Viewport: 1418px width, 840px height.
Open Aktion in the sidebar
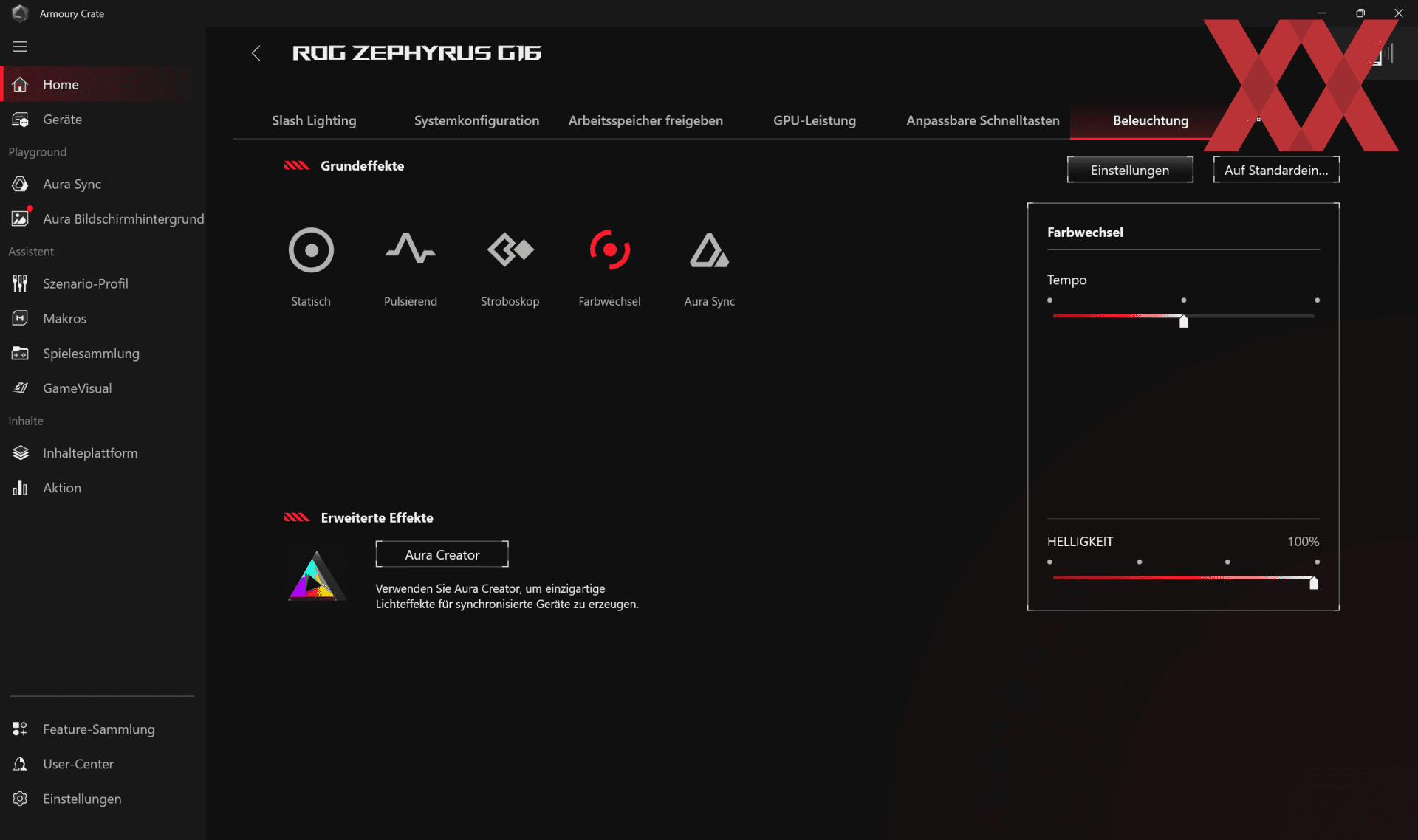click(102, 488)
